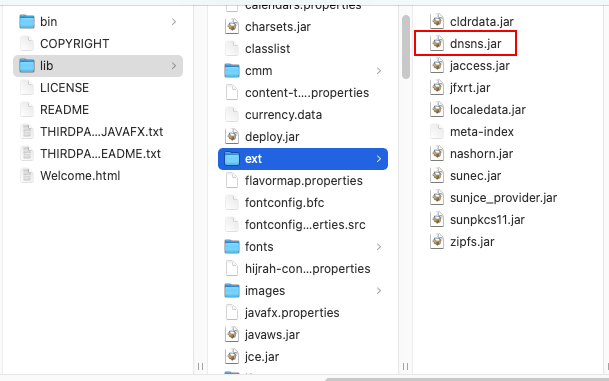
Task: Click the flavormap.properties document icon
Action: (232, 181)
